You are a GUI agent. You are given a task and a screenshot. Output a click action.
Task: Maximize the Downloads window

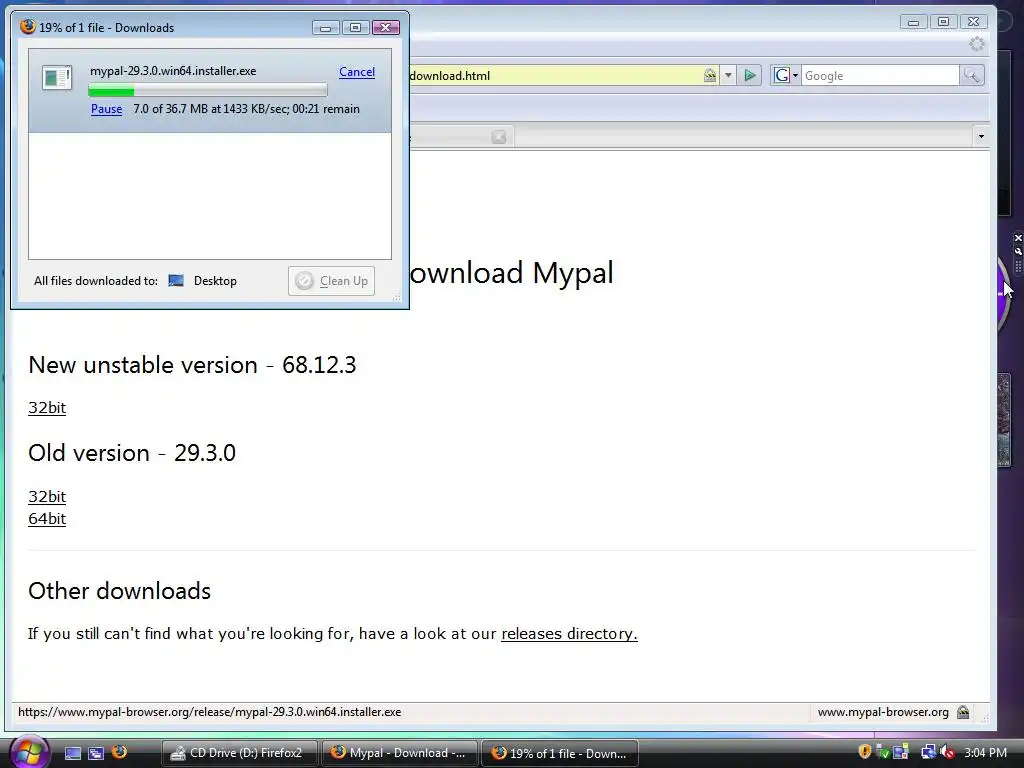tap(355, 27)
